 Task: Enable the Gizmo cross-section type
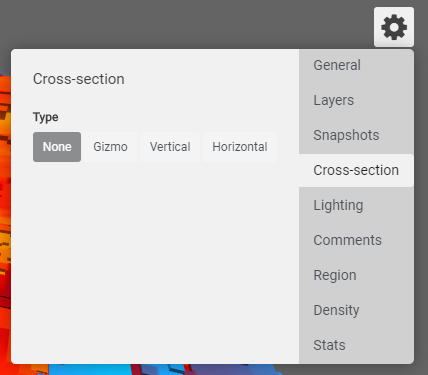point(110,147)
